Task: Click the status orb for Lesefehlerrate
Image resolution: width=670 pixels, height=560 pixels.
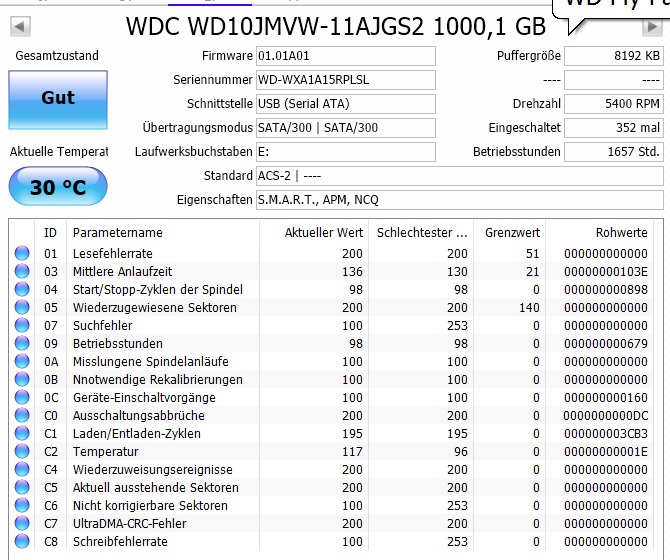Action: point(22,253)
